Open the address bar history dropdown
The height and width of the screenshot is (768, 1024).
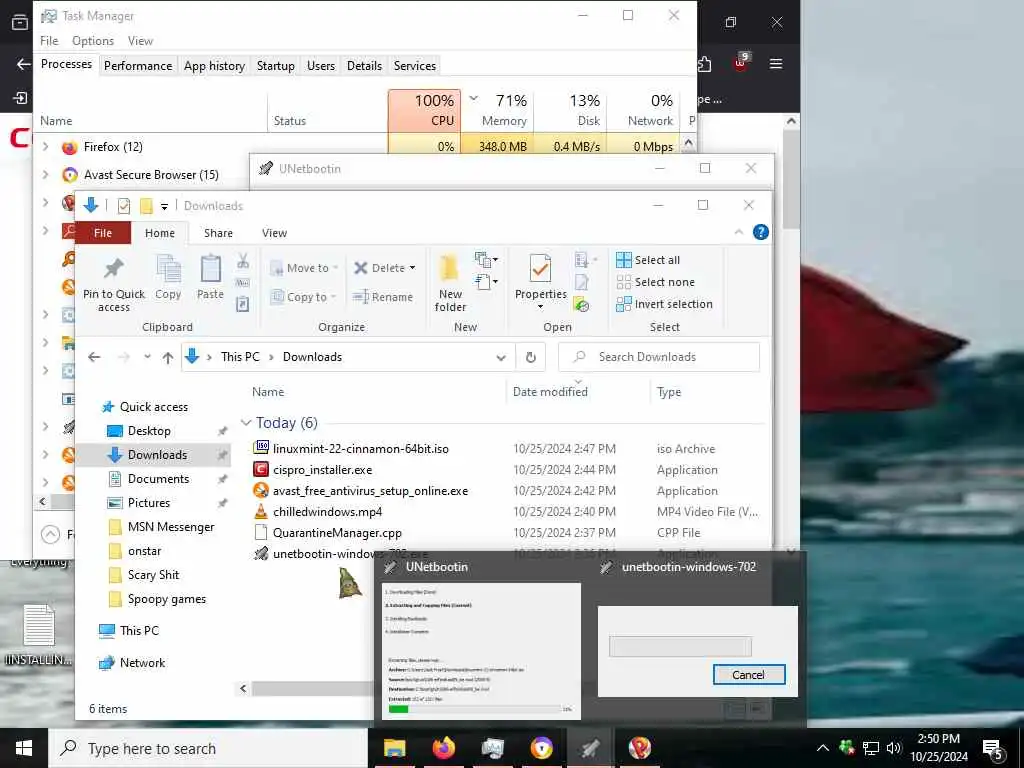(x=501, y=357)
